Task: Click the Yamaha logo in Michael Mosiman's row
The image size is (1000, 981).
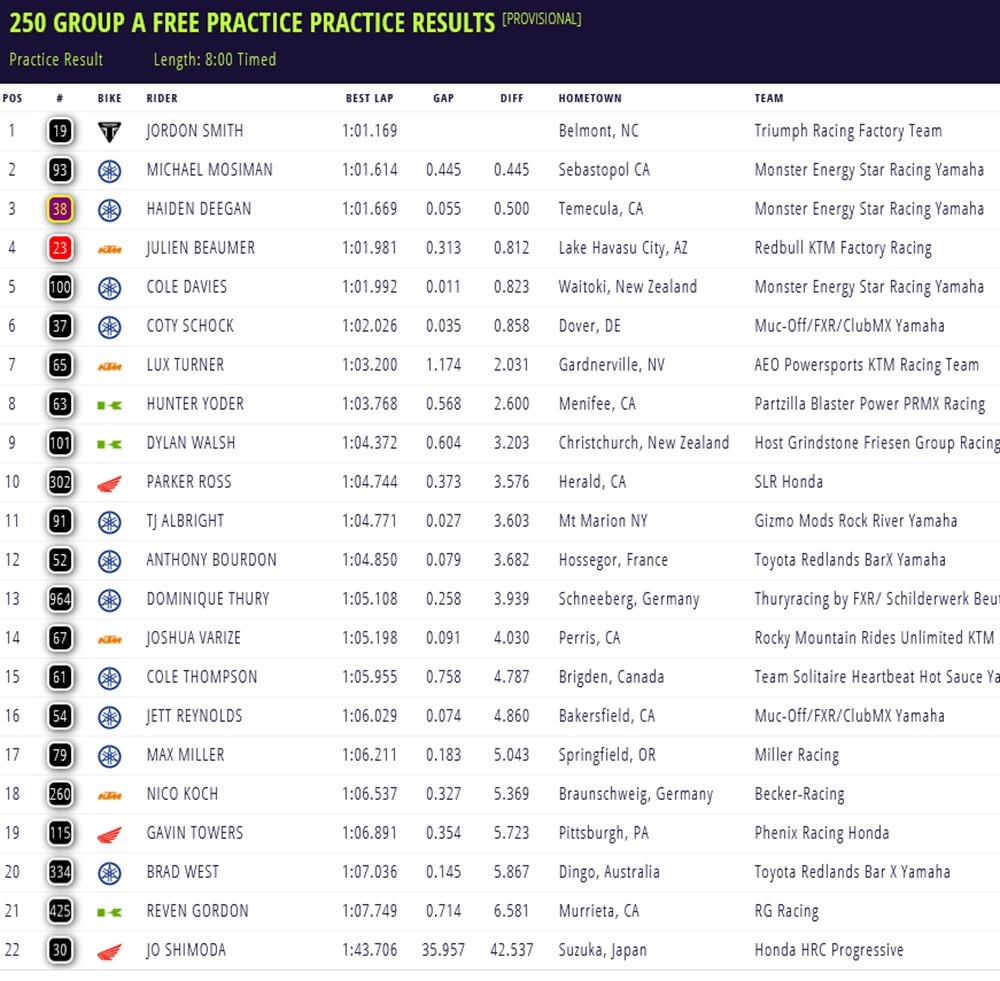Action: click(109, 170)
